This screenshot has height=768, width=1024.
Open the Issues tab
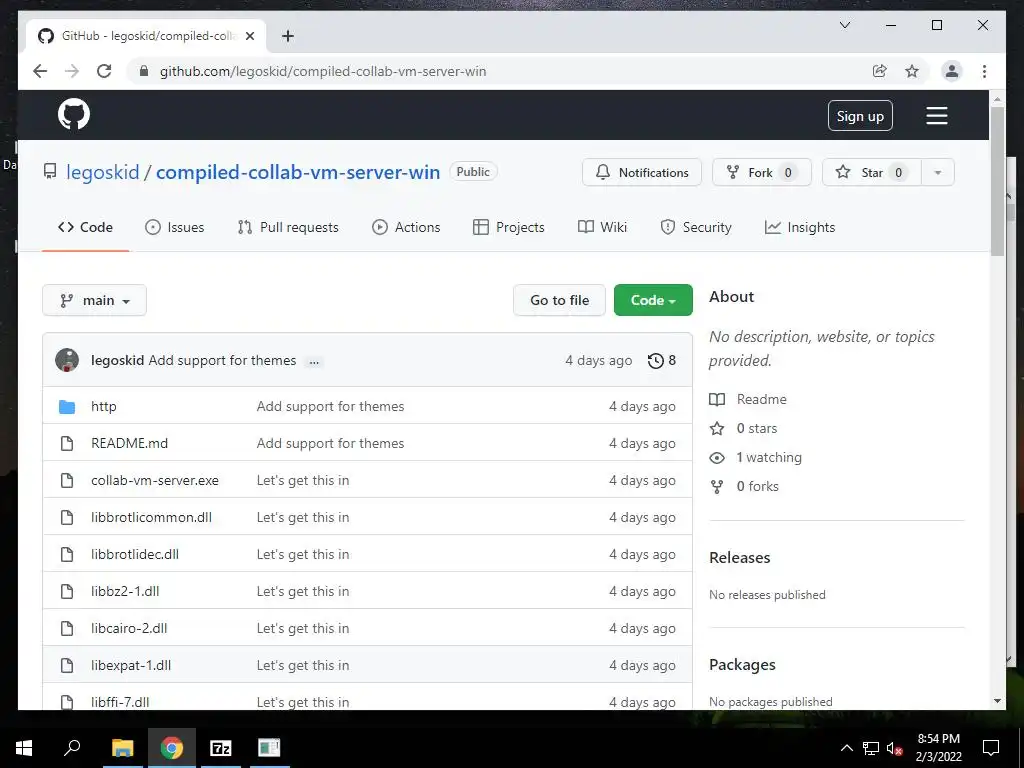(174, 227)
